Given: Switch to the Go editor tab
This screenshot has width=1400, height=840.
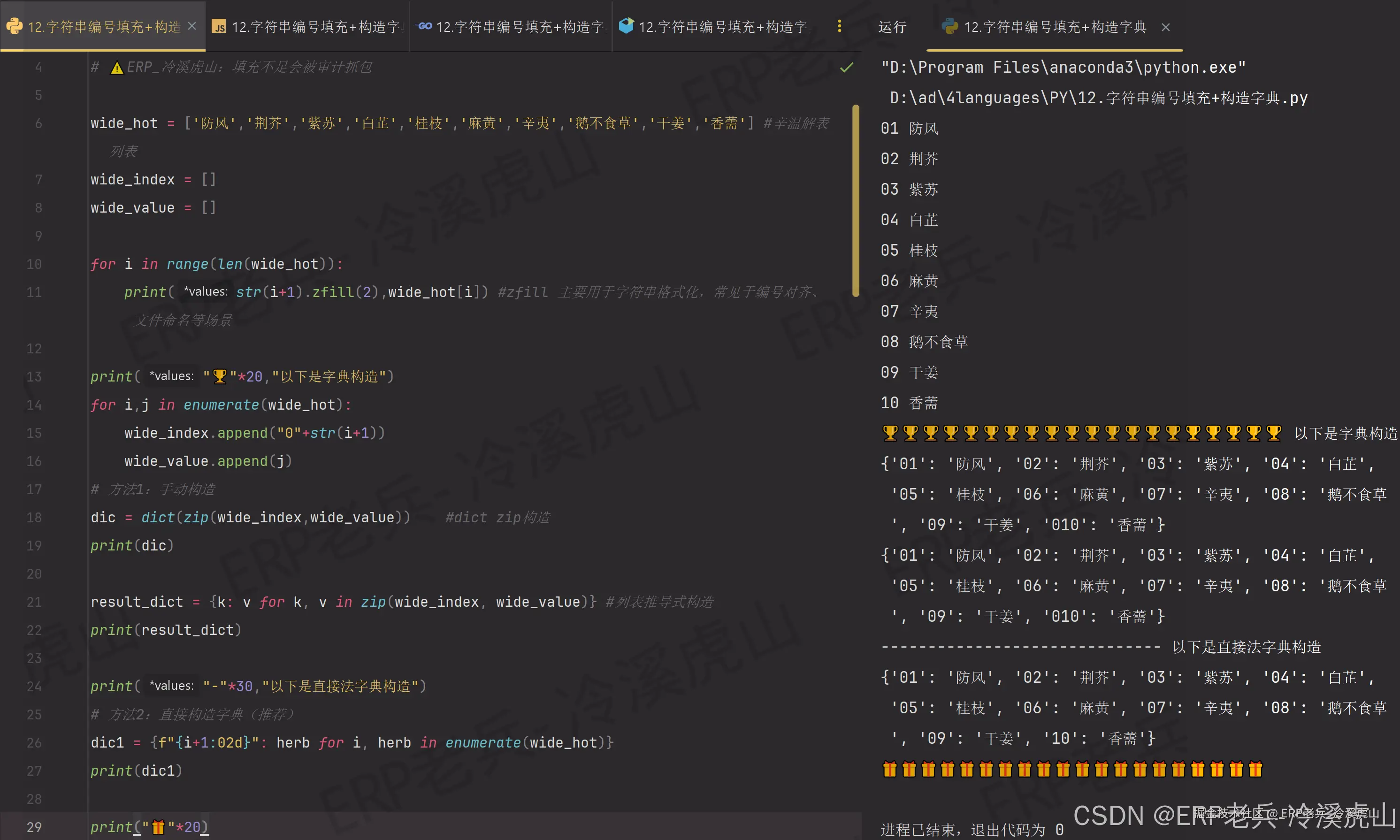Looking at the screenshot, I should [519, 27].
